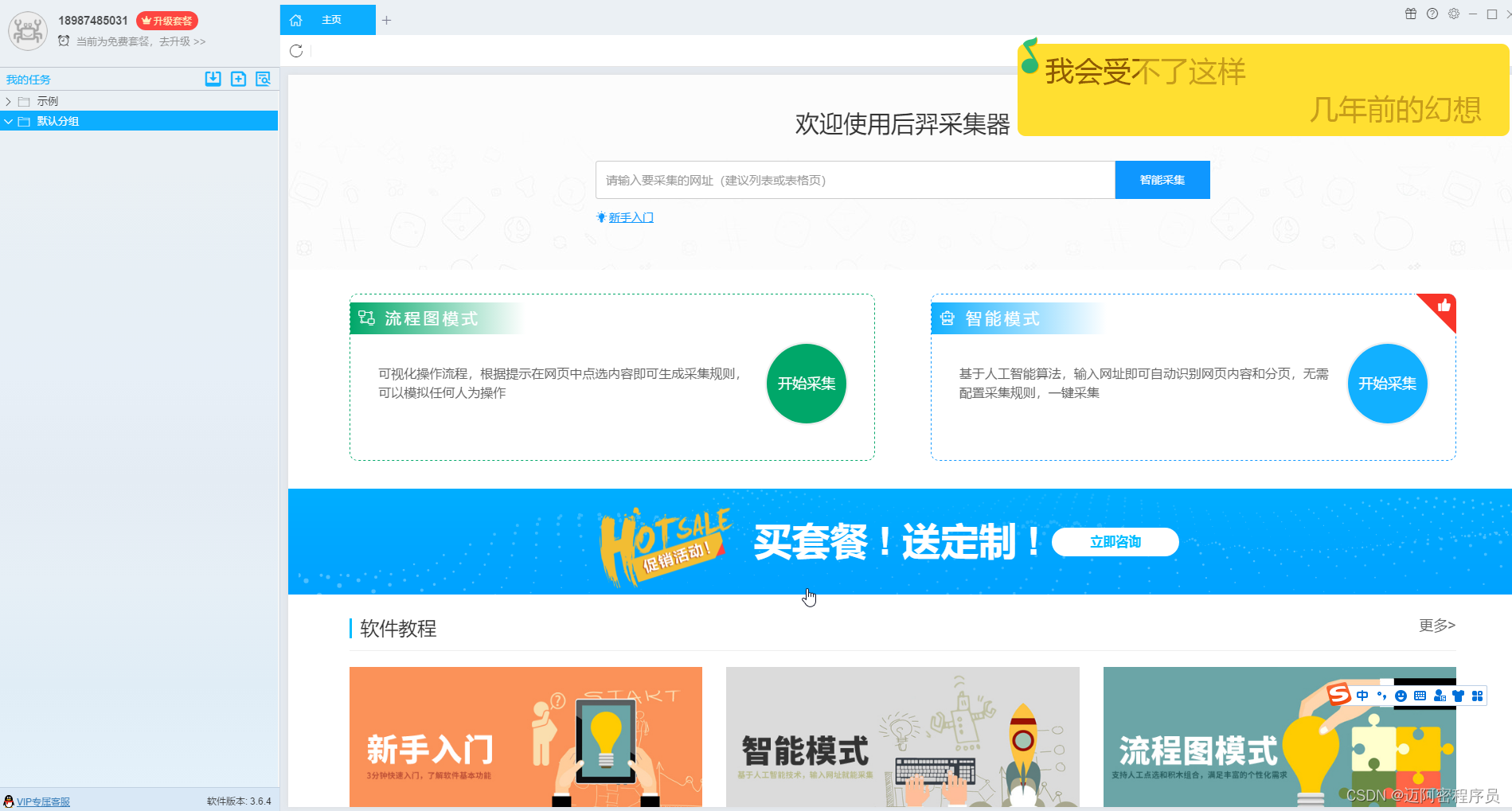Open the Sogou skin shirt icon

point(1459,696)
